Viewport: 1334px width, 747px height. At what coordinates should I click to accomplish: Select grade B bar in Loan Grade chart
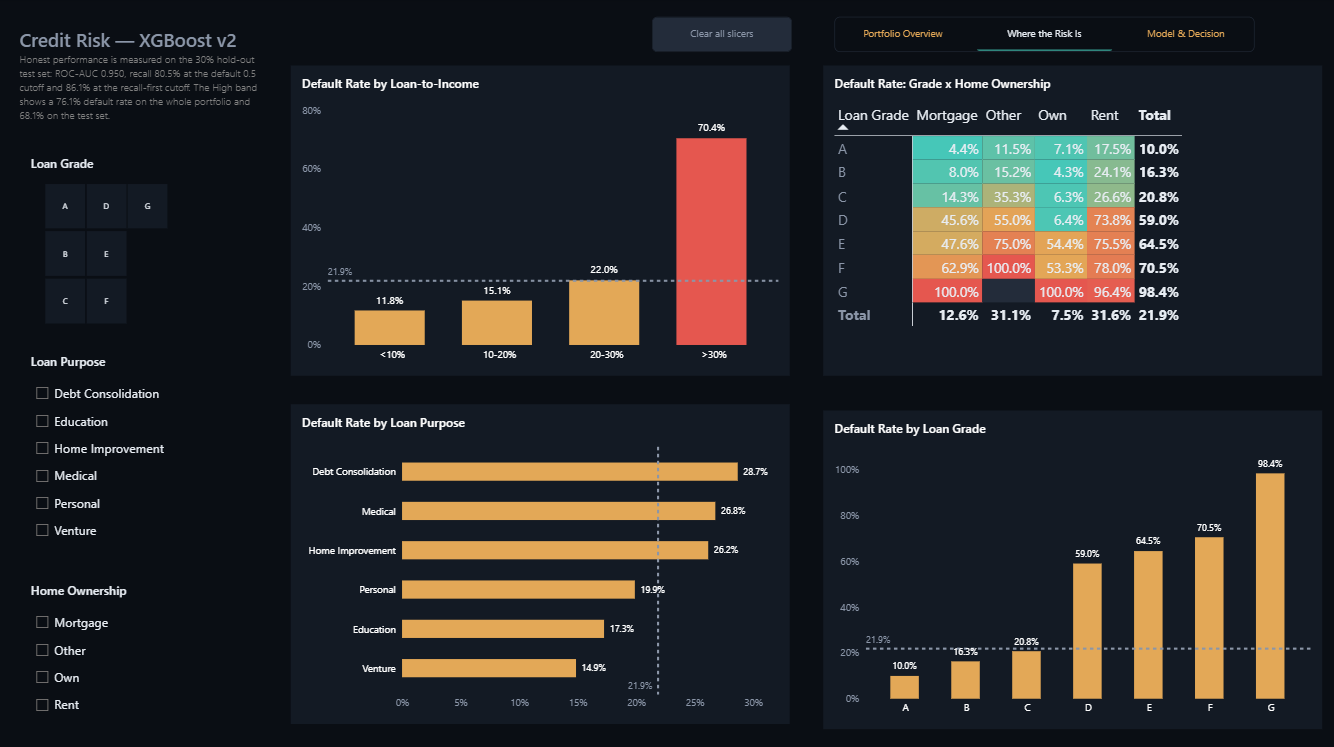tap(966, 680)
